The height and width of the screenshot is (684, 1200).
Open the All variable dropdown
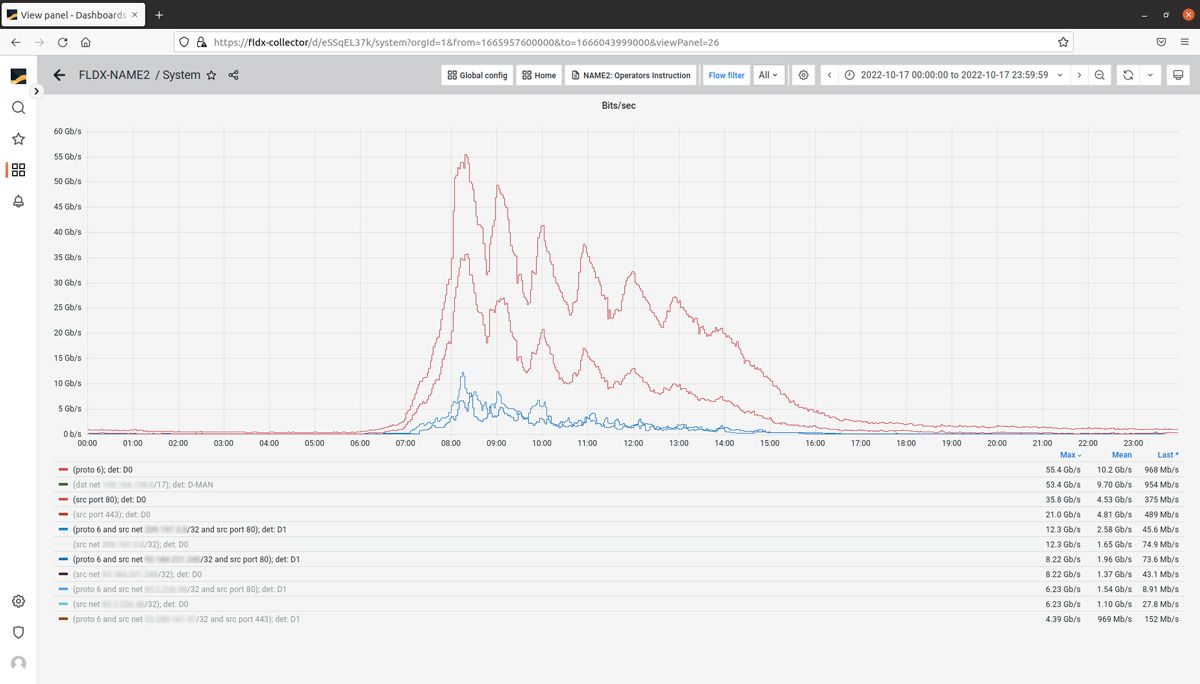(769, 75)
